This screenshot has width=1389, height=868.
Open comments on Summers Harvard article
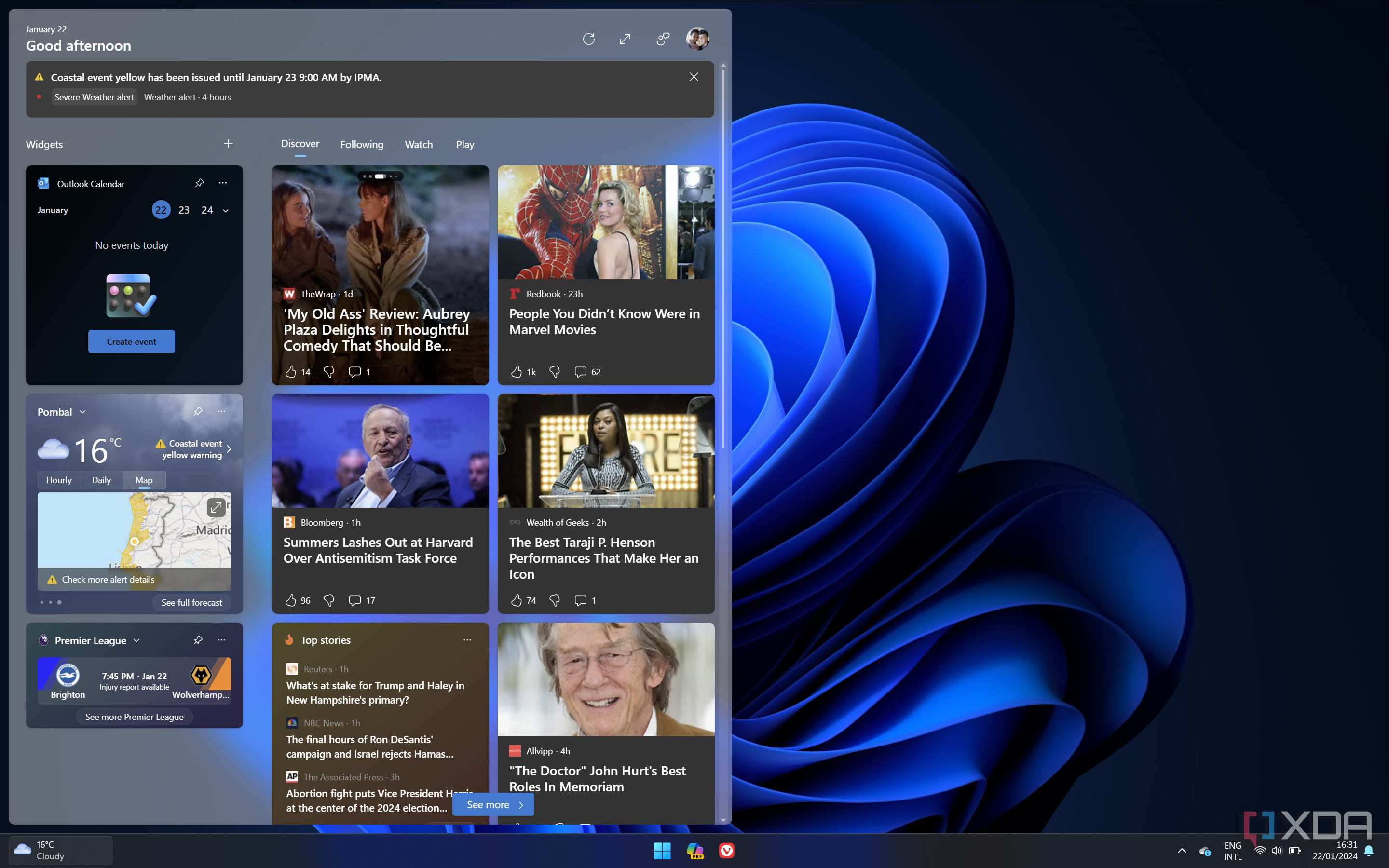tap(354, 600)
